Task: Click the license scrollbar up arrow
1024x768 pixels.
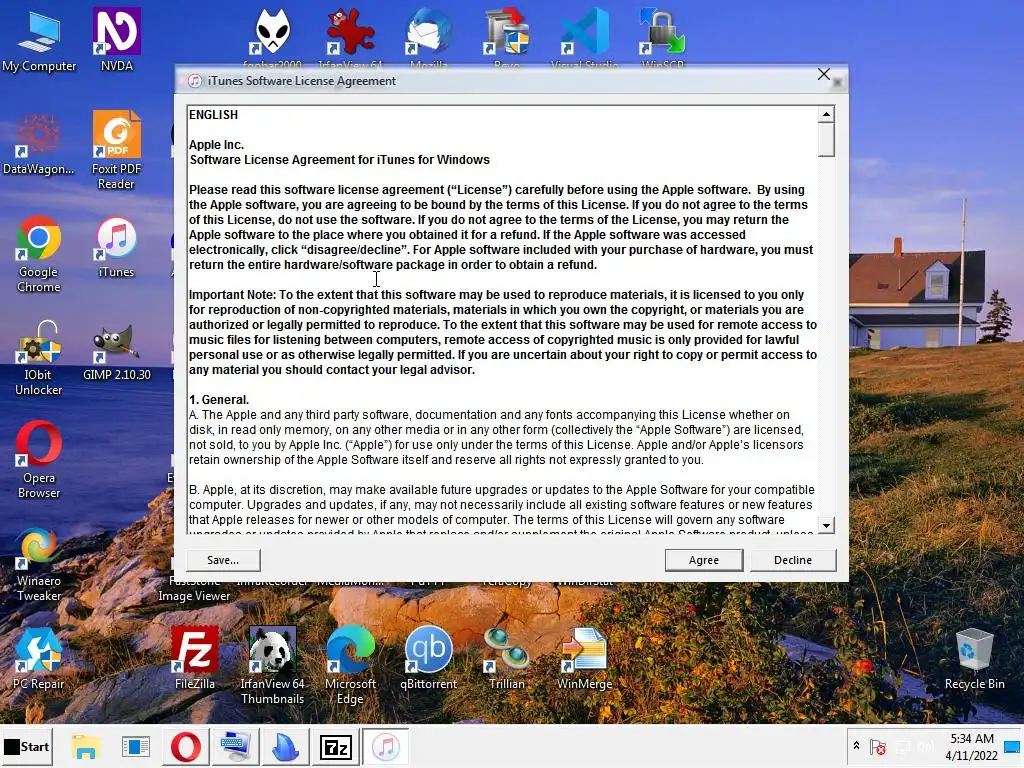Action: tap(826, 114)
